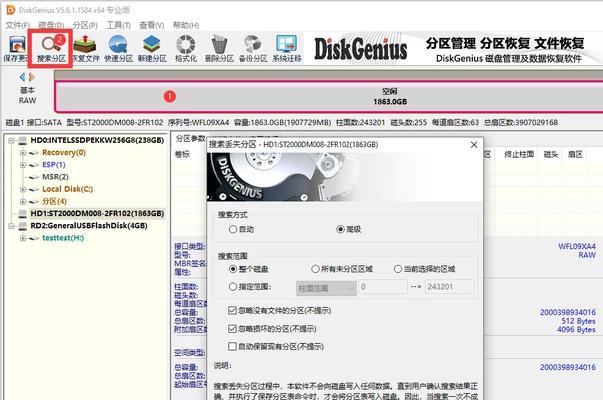This screenshot has width=603, height=400.
Task: Go to previous disk with left arrow
Action: point(22,77)
